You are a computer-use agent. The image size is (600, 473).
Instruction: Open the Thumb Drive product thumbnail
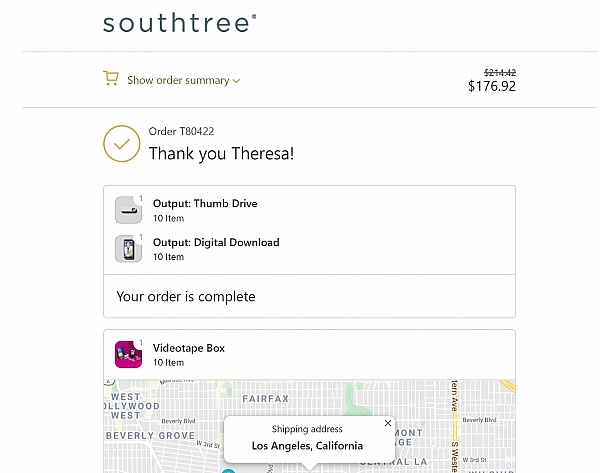[x=128, y=209]
